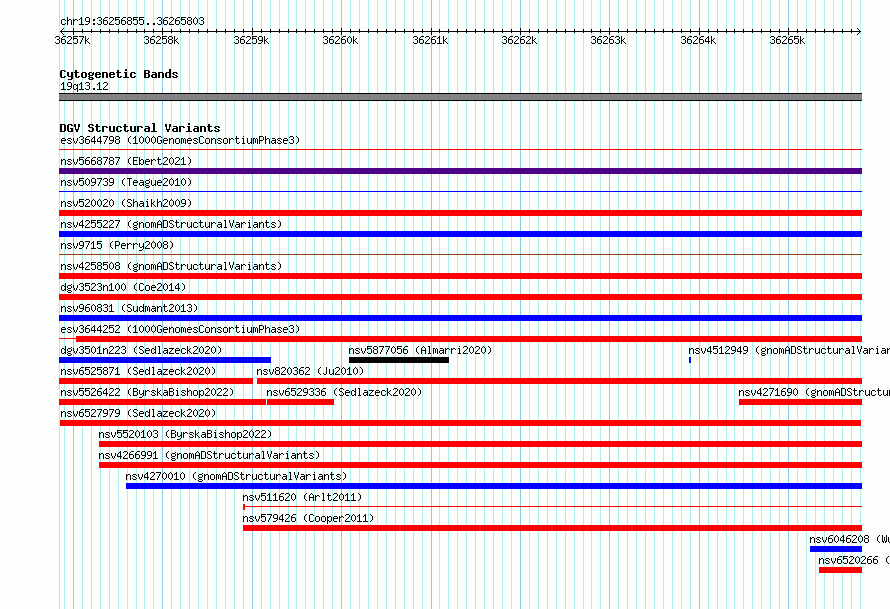Screen dimensions: 890x609
Task: Select the nsv5668787 Ebert2021 purple bar
Action: point(460,171)
